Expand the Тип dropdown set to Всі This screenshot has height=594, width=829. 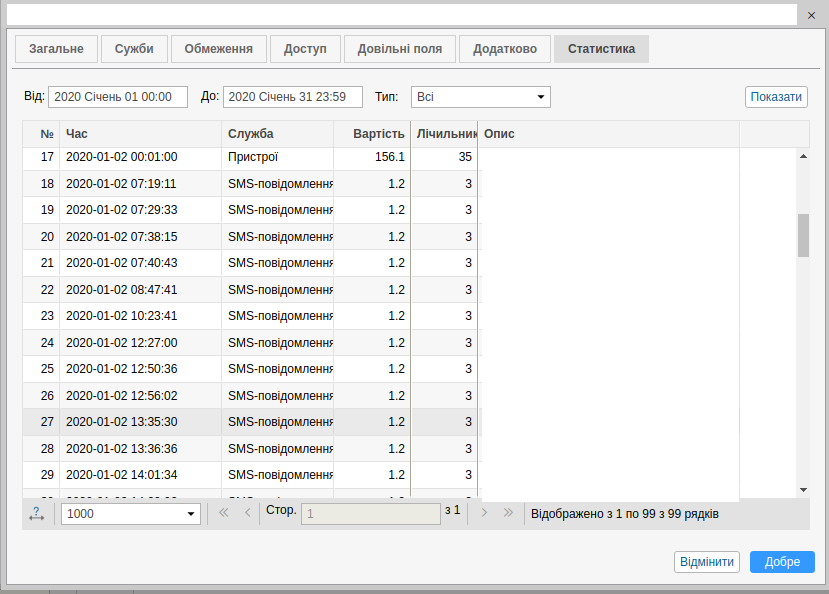(x=480, y=97)
